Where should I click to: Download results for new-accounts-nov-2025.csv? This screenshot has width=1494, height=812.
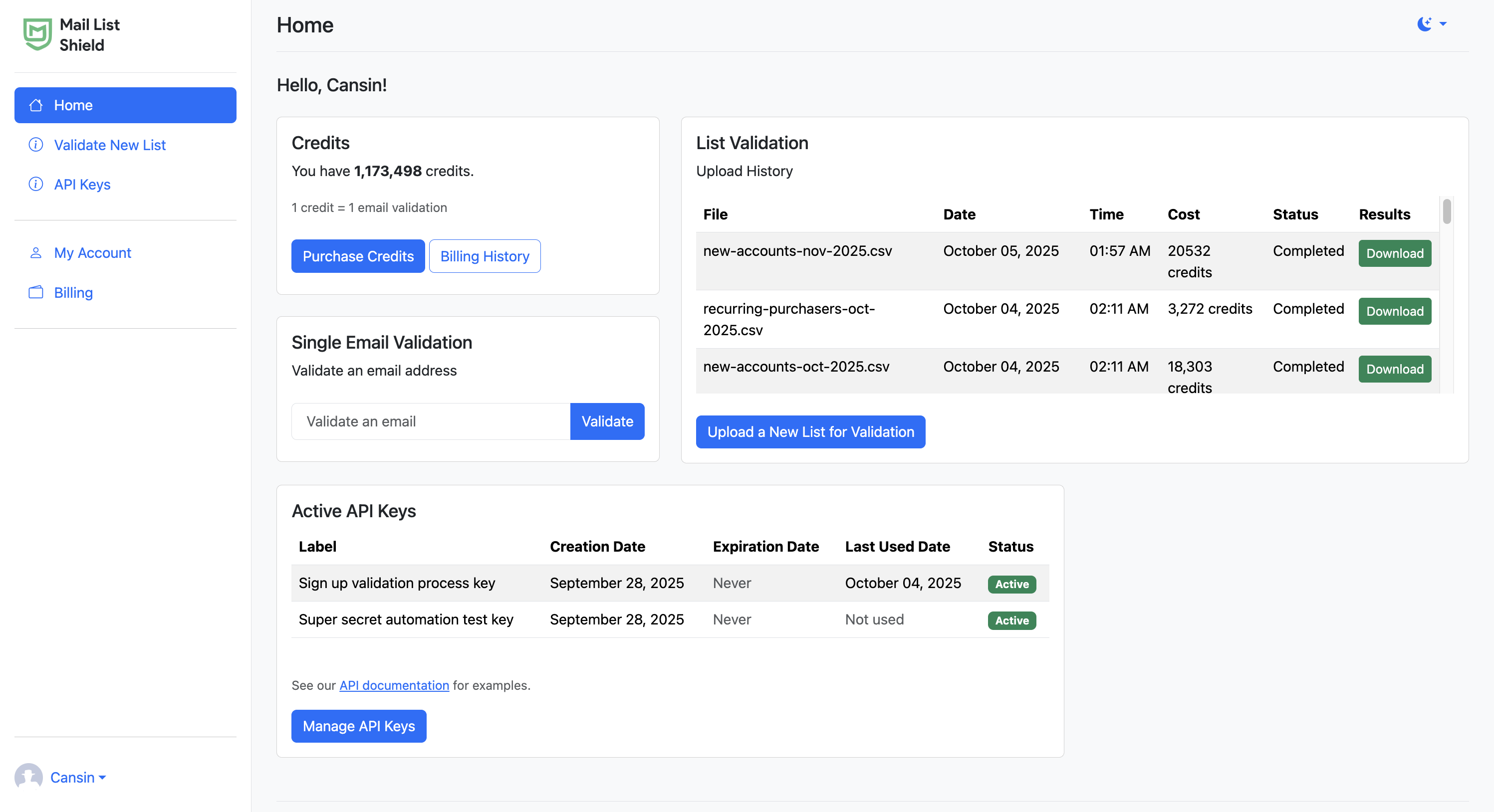point(1394,253)
